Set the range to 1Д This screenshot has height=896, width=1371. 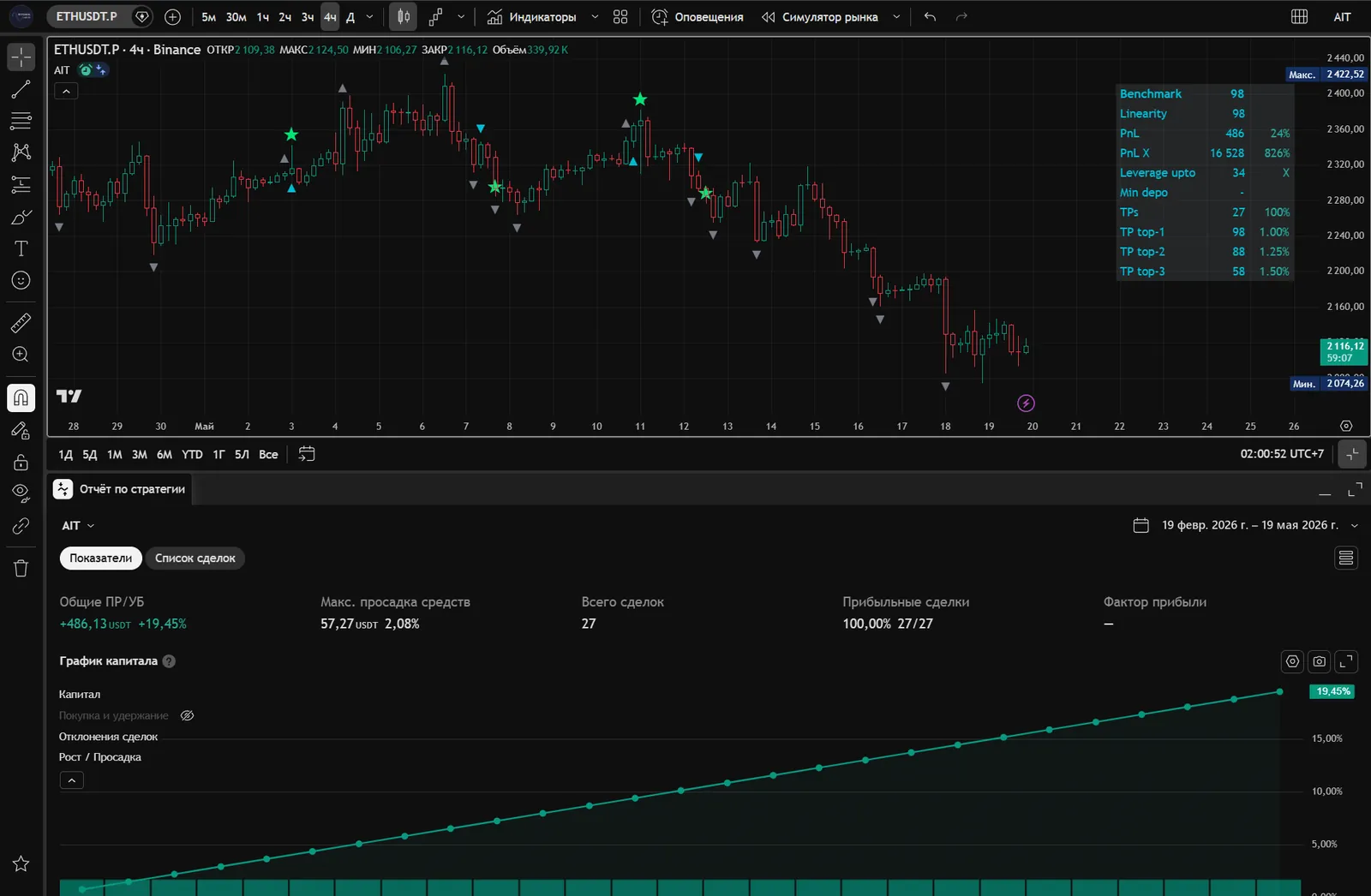[65, 455]
